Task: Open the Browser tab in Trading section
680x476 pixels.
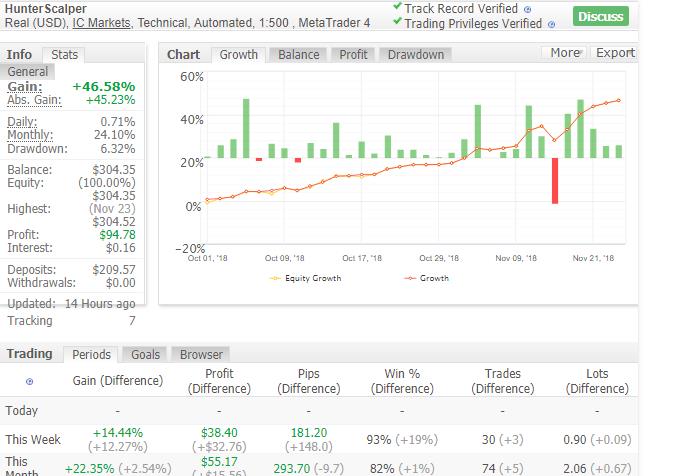Action: point(201,354)
